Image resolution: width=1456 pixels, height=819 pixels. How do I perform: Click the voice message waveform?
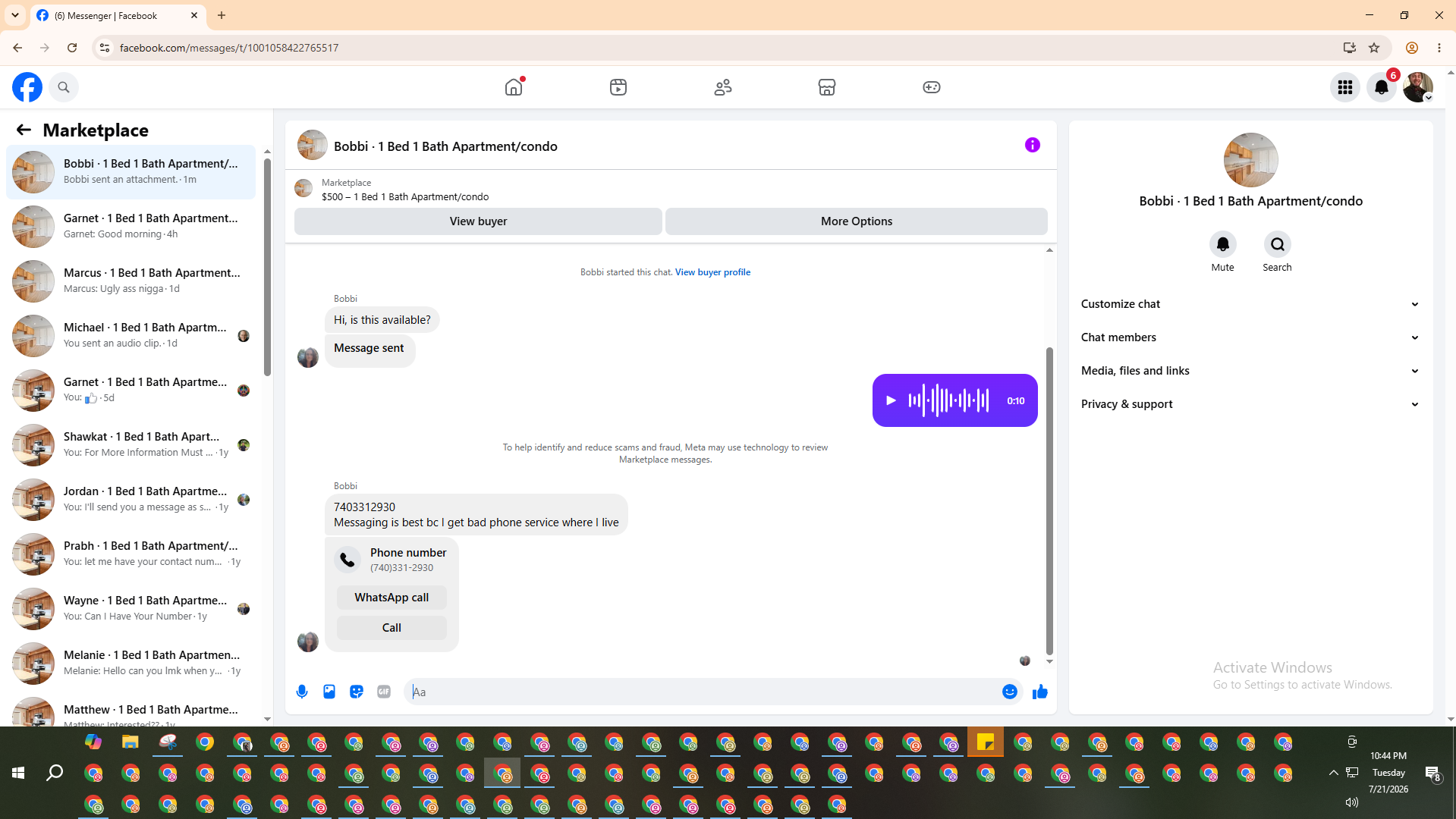coord(949,400)
